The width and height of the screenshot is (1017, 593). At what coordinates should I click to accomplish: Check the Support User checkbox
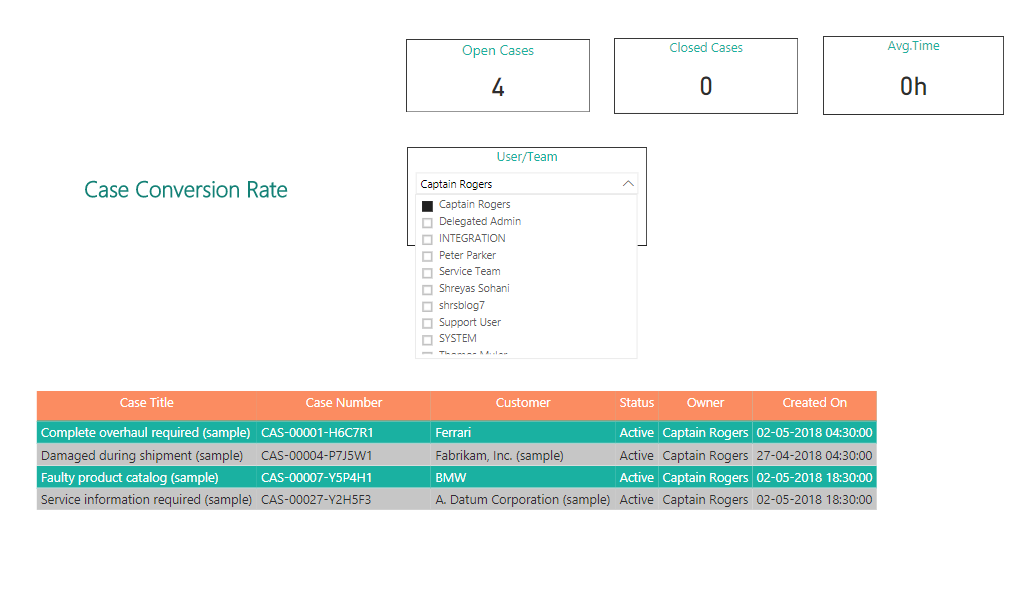[x=427, y=323]
